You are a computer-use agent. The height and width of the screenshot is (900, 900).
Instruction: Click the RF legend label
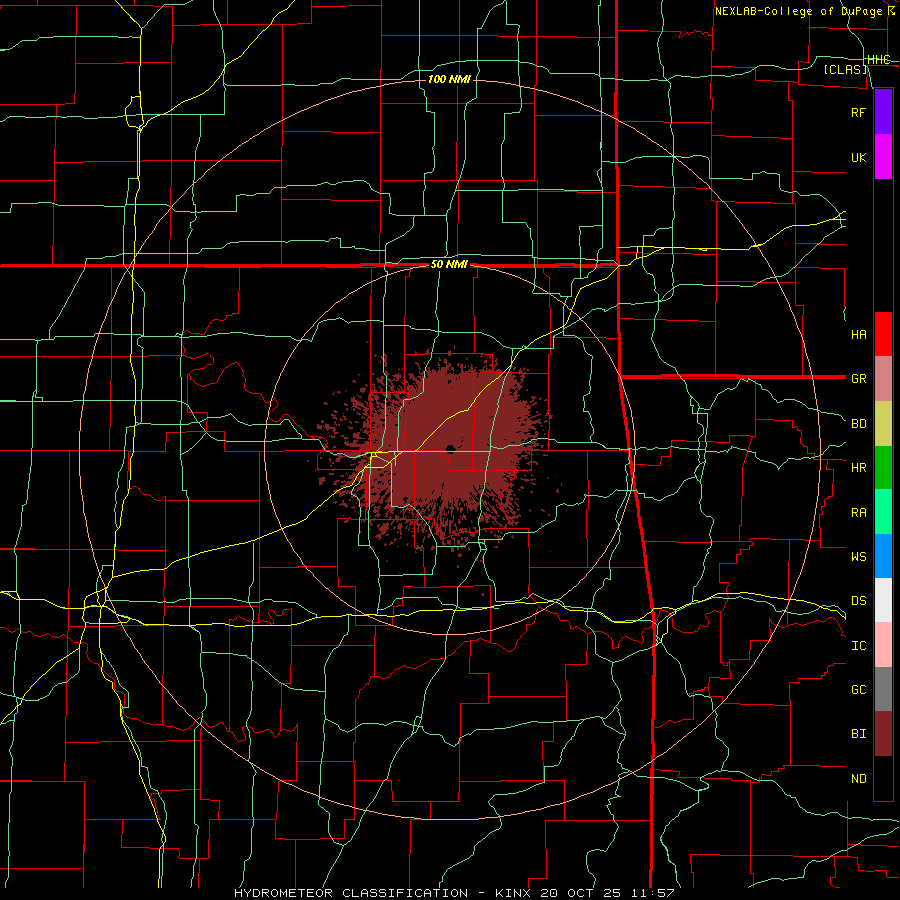click(858, 112)
